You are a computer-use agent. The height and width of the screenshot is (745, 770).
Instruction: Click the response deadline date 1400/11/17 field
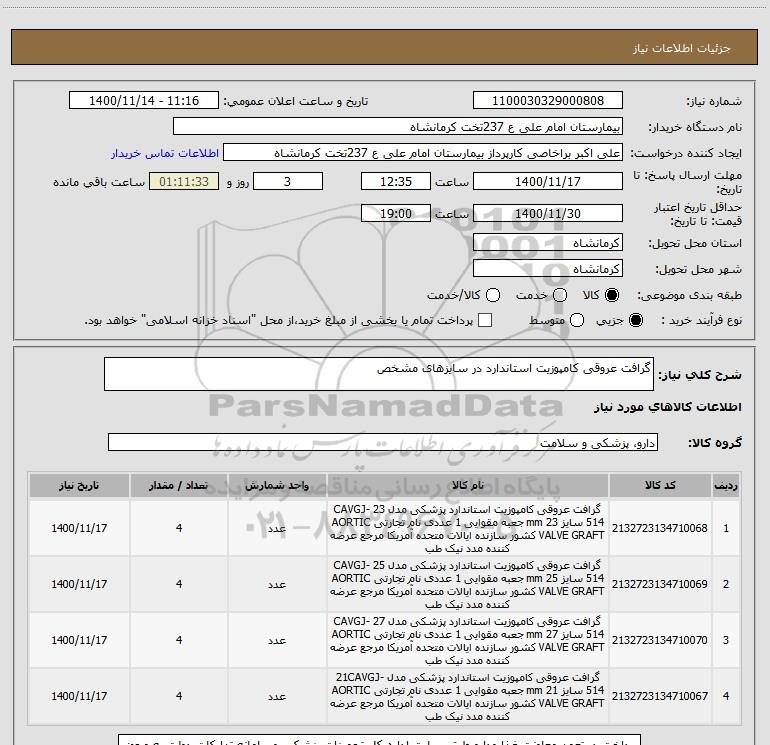point(548,181)
